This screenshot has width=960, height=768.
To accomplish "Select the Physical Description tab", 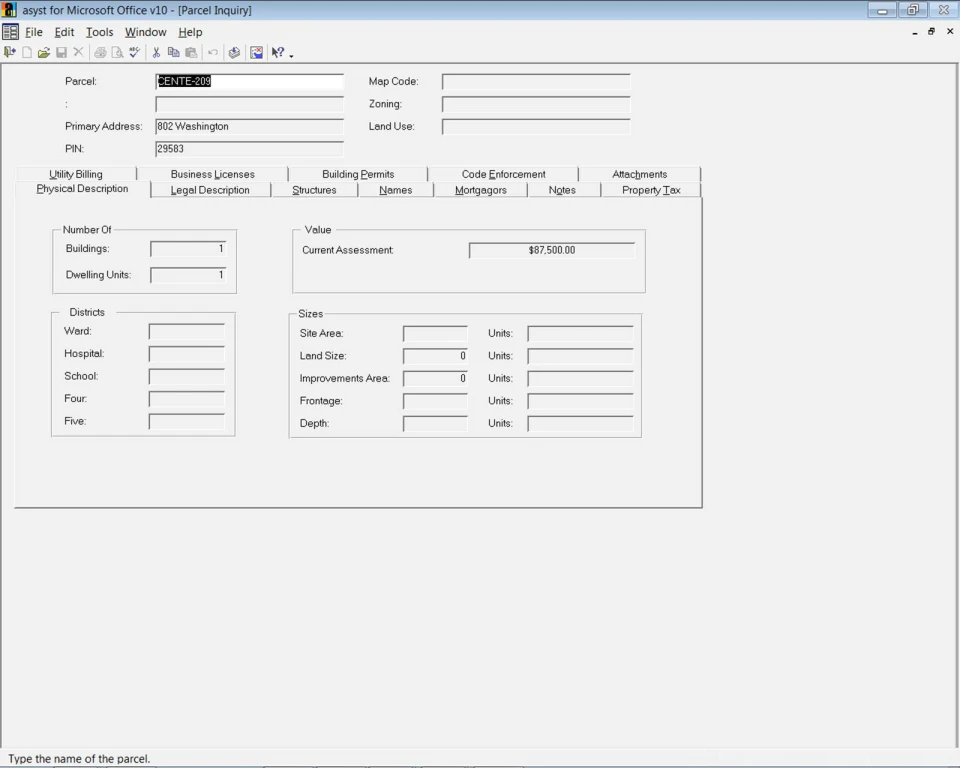I will (82, 189).
